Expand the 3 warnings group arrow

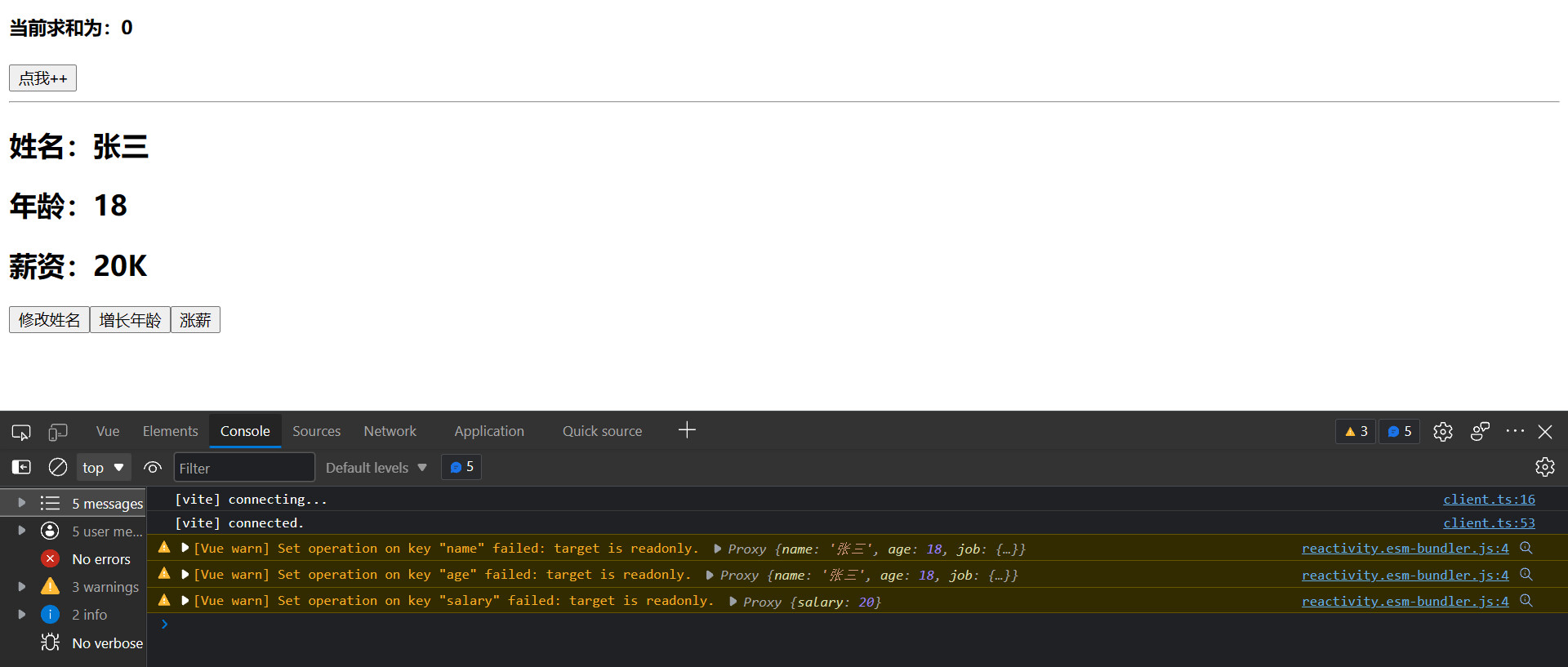22,587
